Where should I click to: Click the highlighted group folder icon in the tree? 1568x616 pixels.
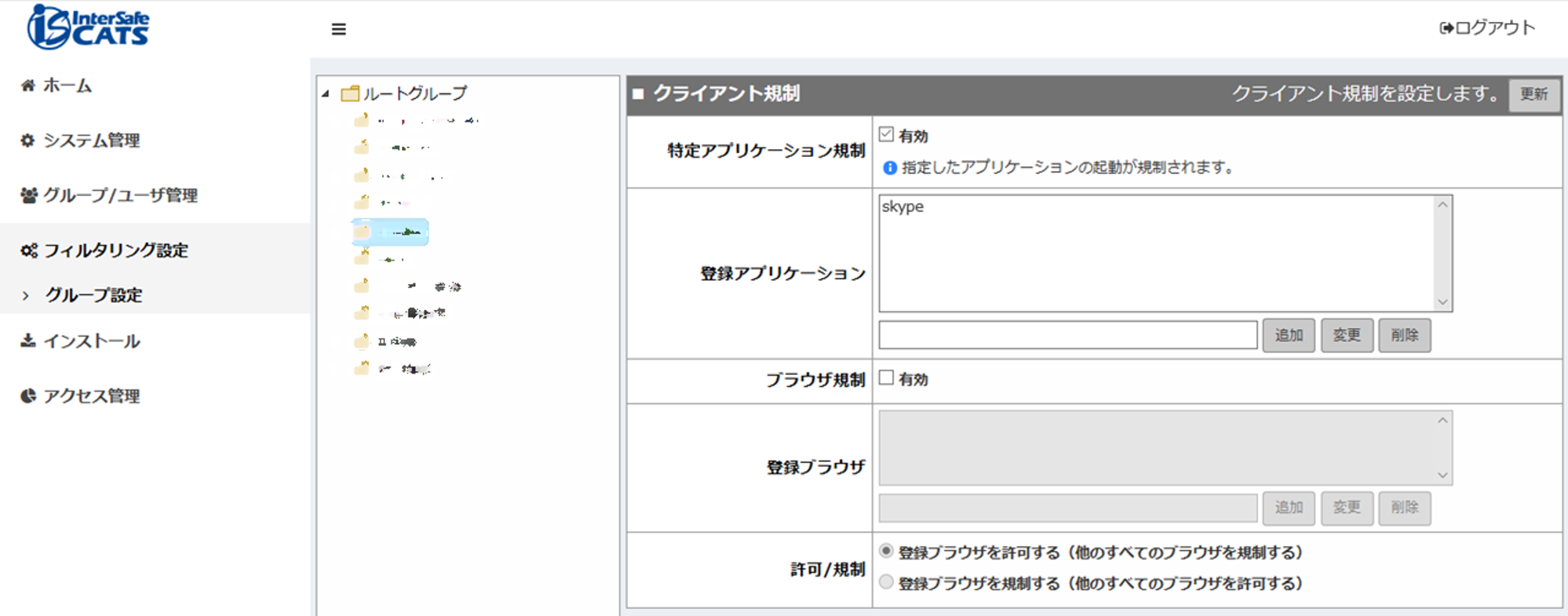pyautogui.click(x=362, y=231)
